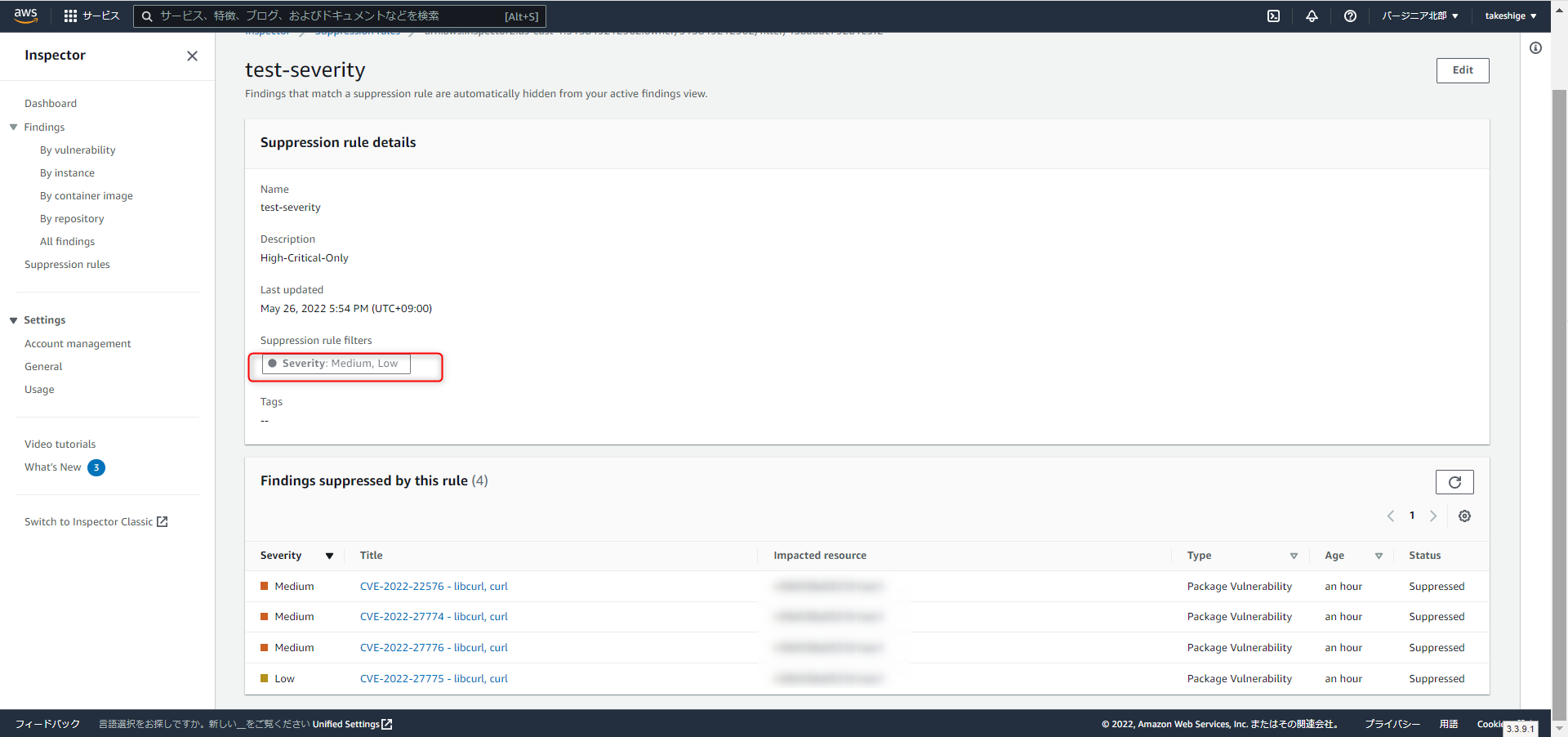Image resolution: width=1568 pixels, height=737 pixels.
Task: Open the takeshige account dropdown
Action: (x=1510, y=16)
